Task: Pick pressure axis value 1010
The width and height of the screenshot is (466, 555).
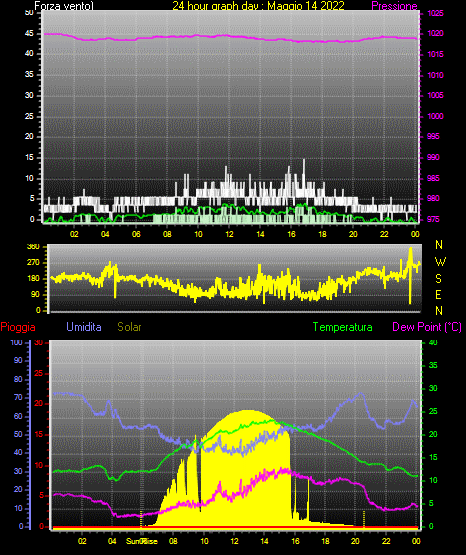Action: point(435,75)
